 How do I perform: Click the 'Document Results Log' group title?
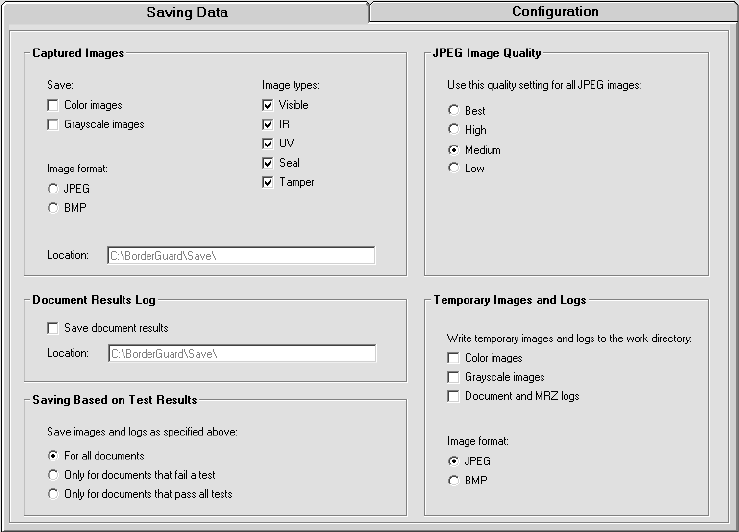coord(94,300)
